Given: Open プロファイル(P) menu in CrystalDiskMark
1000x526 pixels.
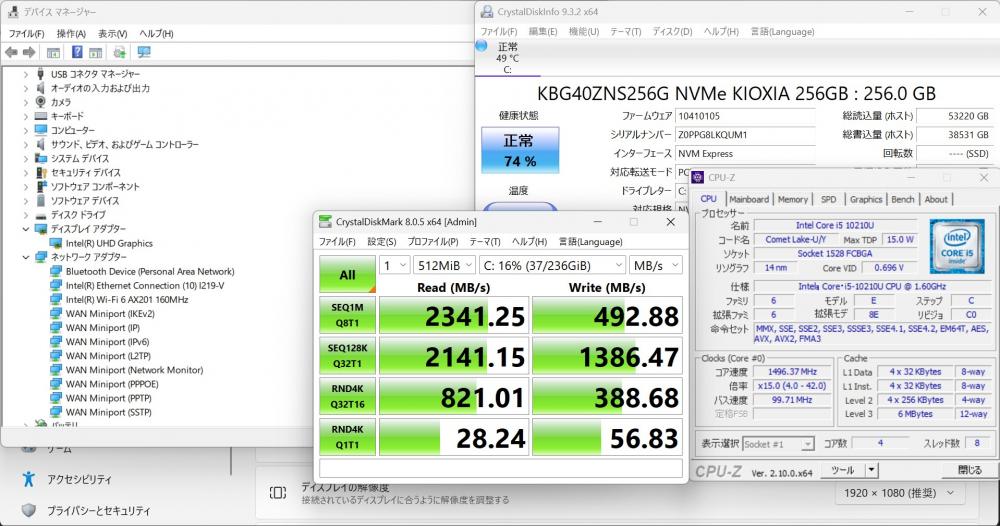Looking at the screenshot, I should [x=433, y=242].
